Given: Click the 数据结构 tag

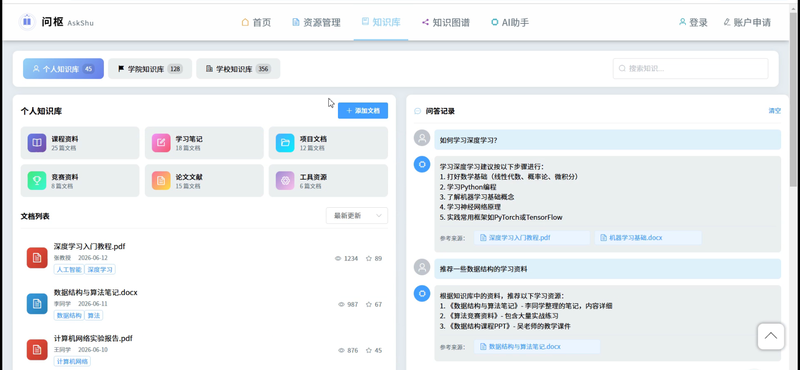Looking at the screenshot, I should tap(68, 315).
